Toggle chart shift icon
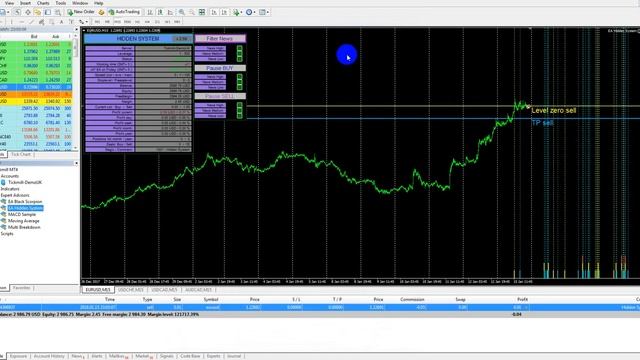The height and width of the screenshot is (360, 640). click(x=224, y=12)
